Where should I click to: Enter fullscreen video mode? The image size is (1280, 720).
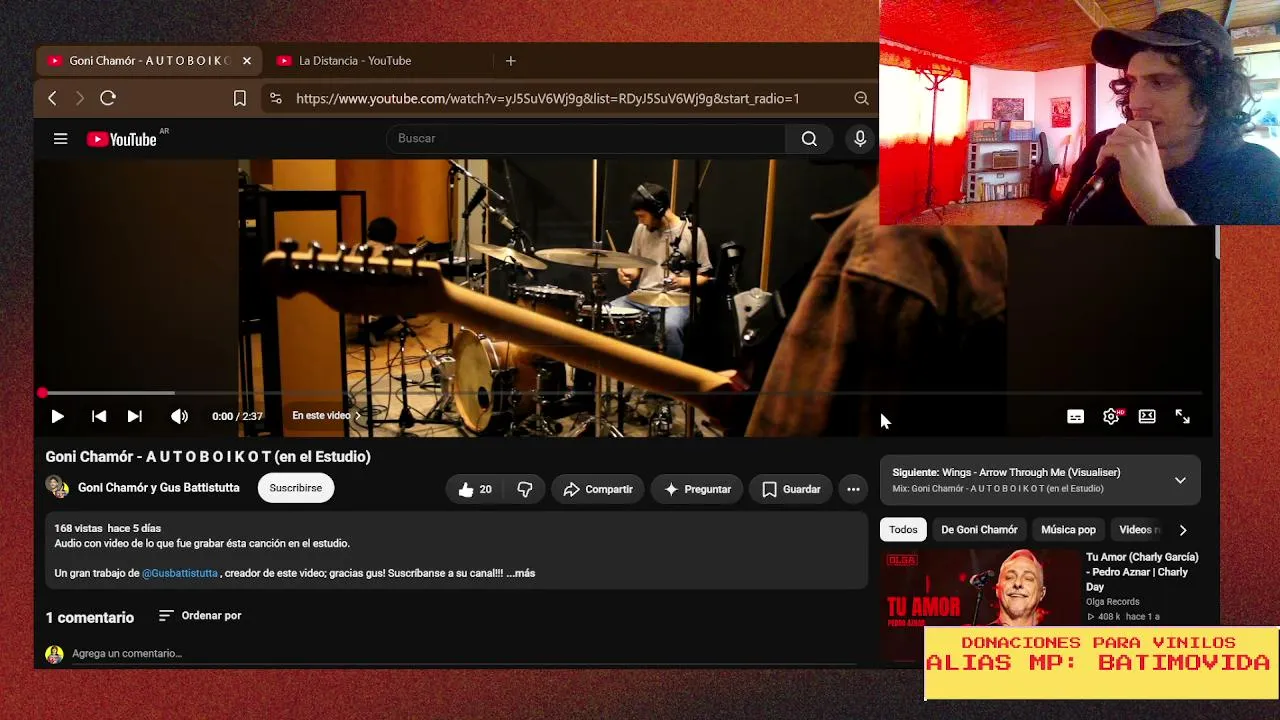coord(1183,417)
